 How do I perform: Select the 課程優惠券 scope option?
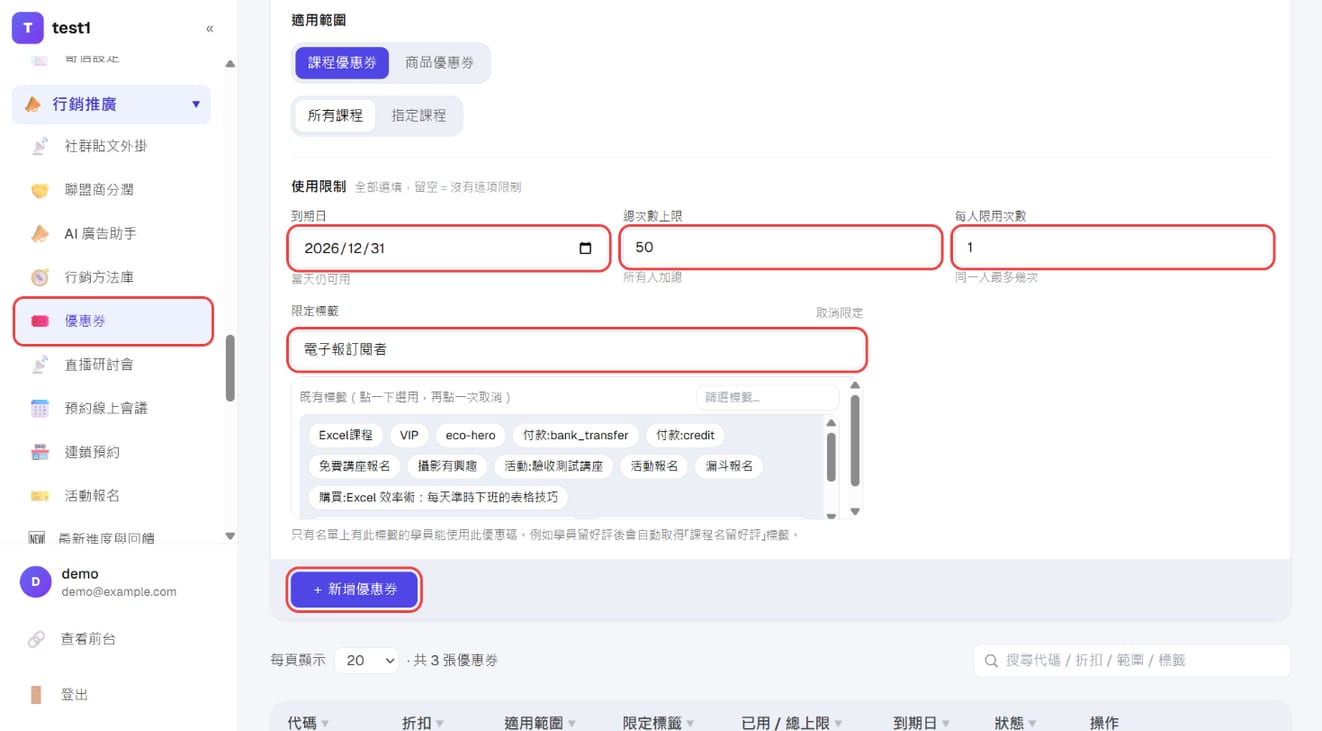(342, 62)
